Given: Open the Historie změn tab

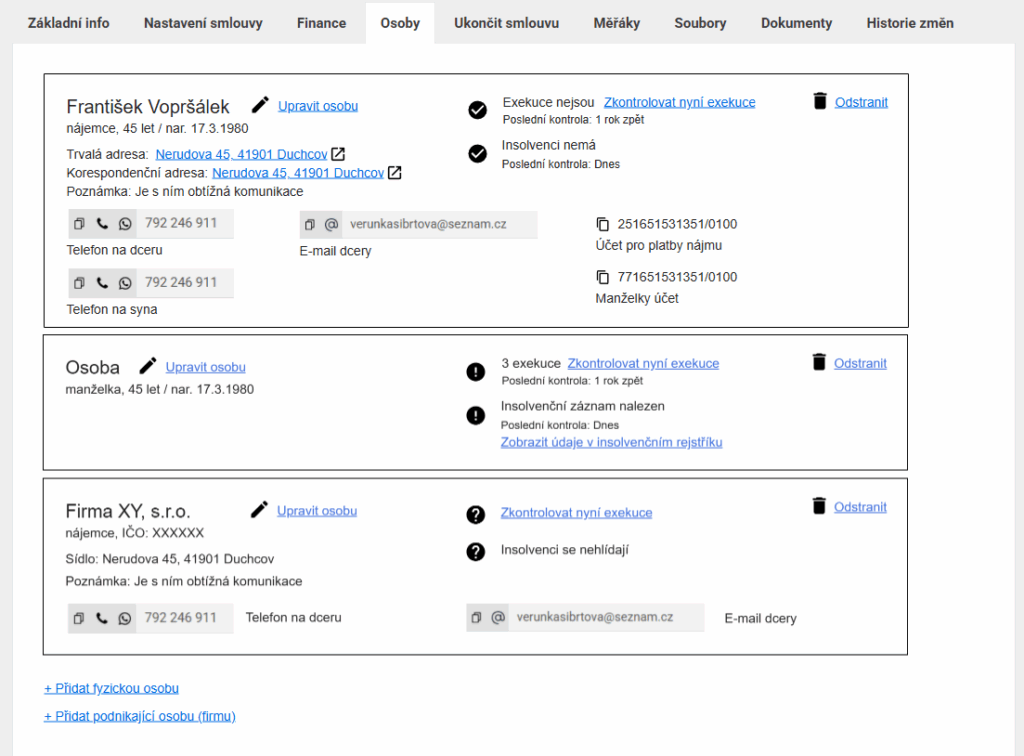Looking at the screenshot, I should 909,23.
